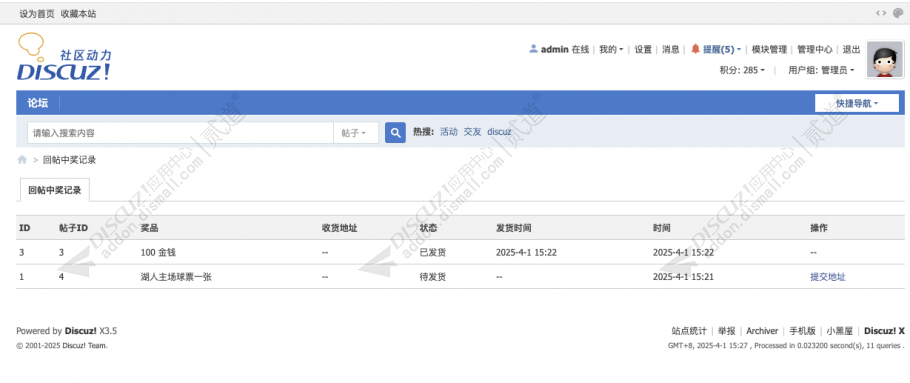Click the 在线 status text

point(580,50)
